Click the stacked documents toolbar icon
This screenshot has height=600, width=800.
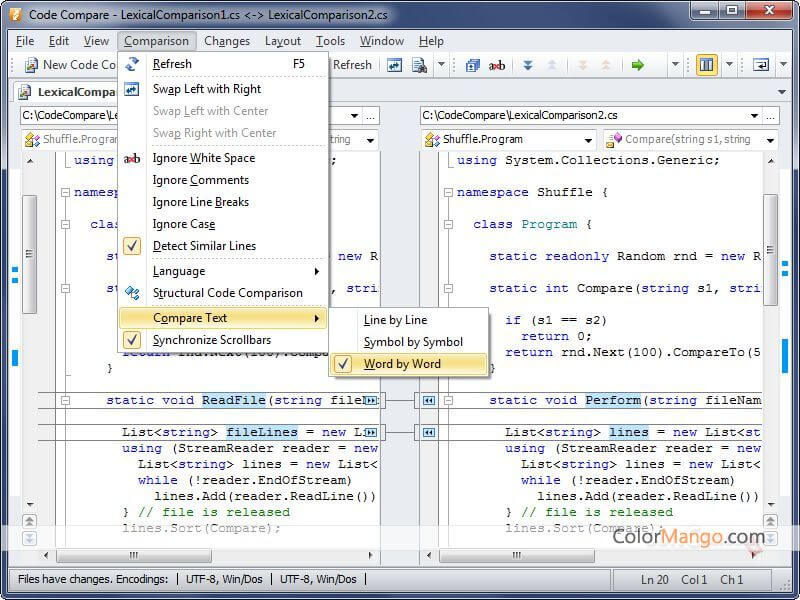coord(472,65)
